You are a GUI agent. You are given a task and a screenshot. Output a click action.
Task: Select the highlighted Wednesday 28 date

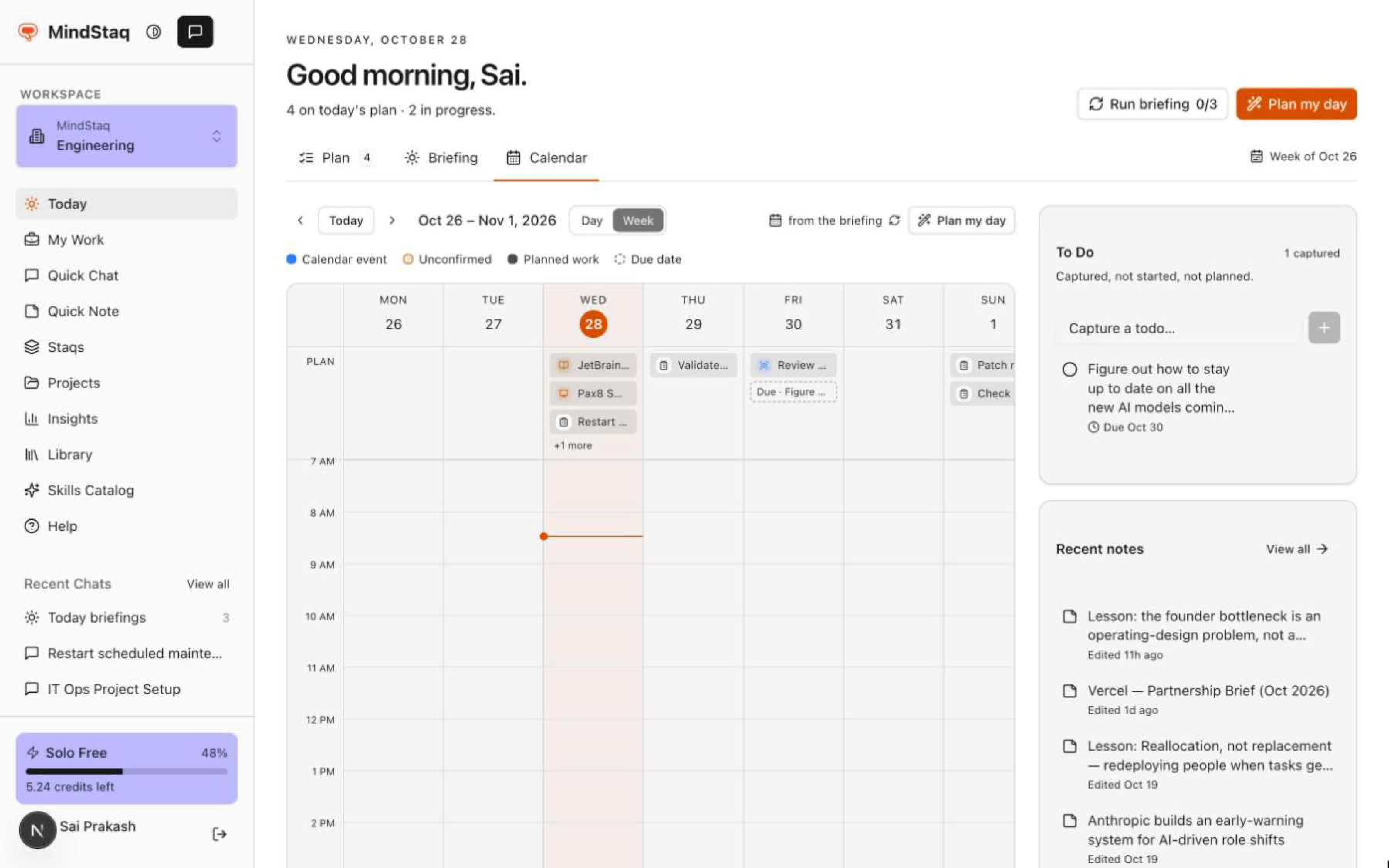click(593, 324)
